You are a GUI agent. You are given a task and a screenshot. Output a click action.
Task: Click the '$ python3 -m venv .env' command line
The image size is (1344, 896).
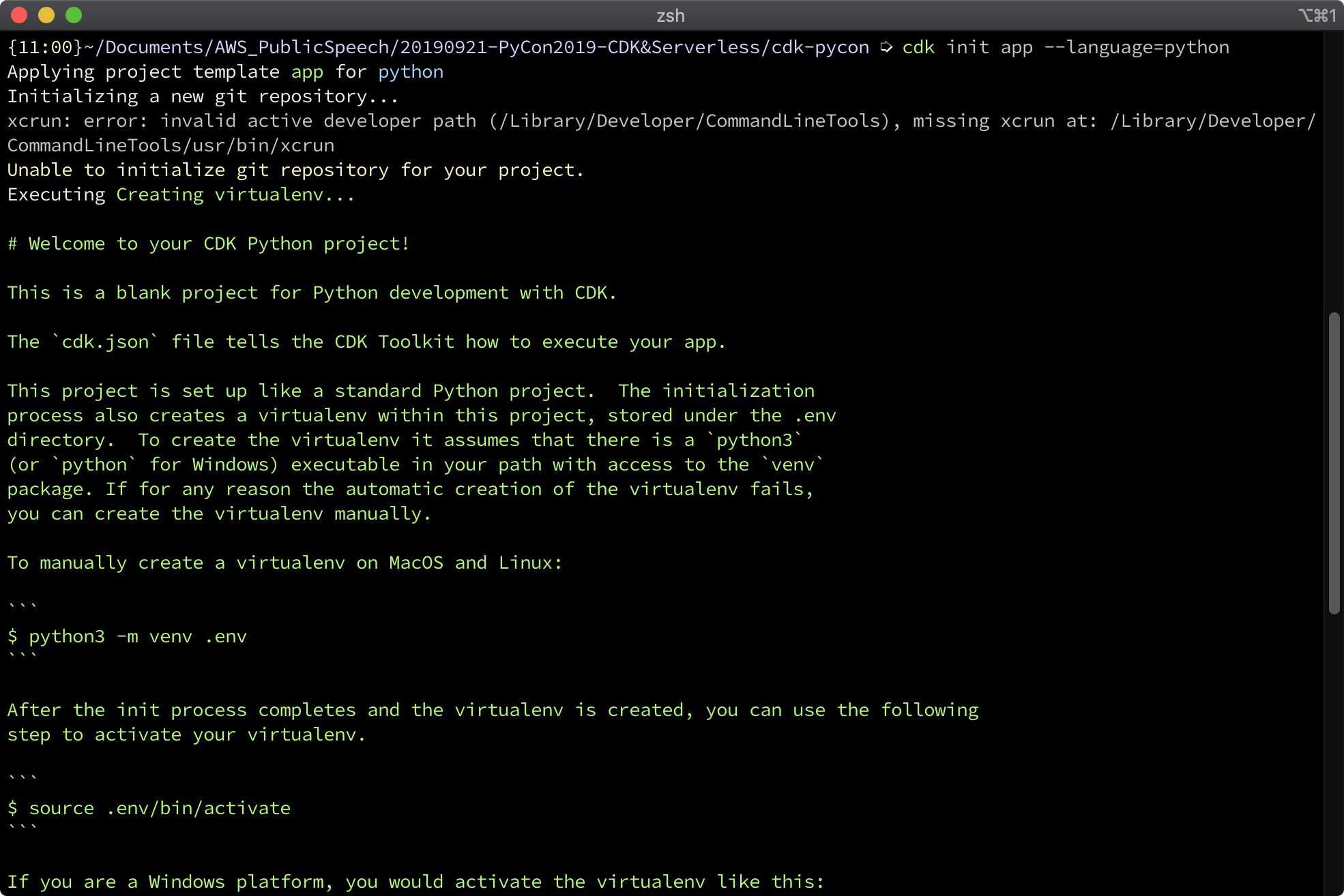click(127, 637)
